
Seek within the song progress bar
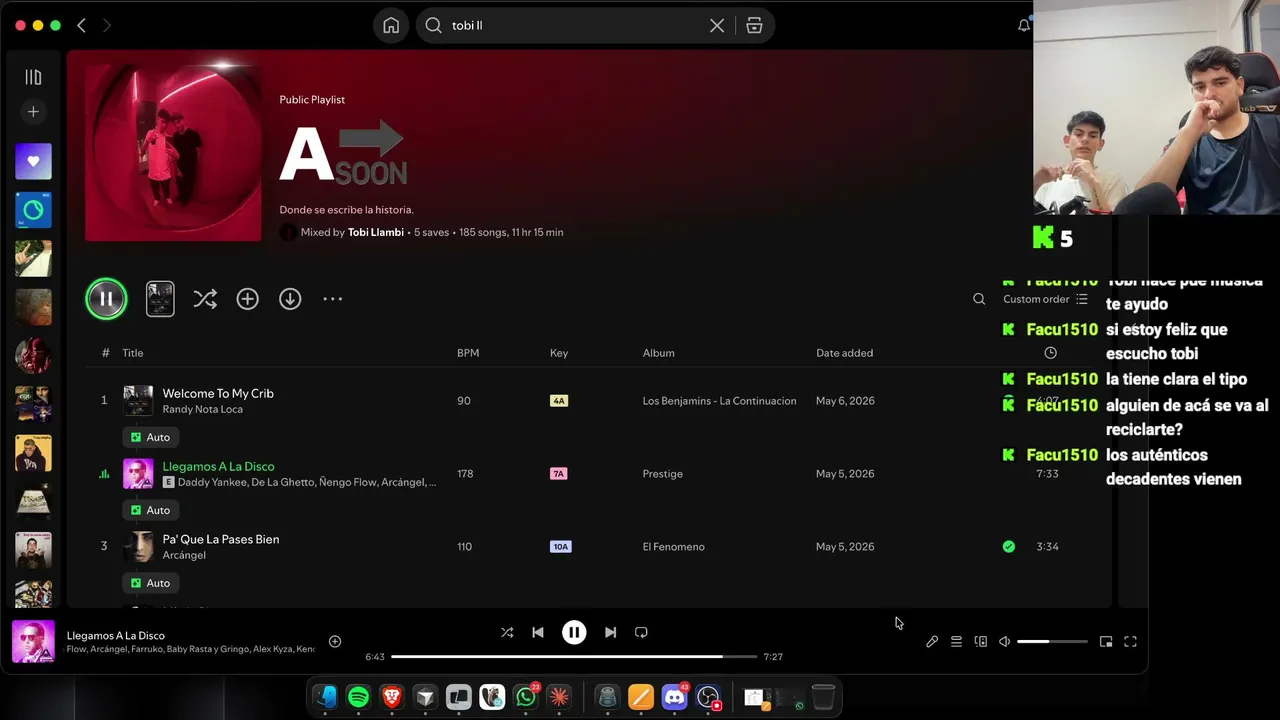(x=574, y=657)
